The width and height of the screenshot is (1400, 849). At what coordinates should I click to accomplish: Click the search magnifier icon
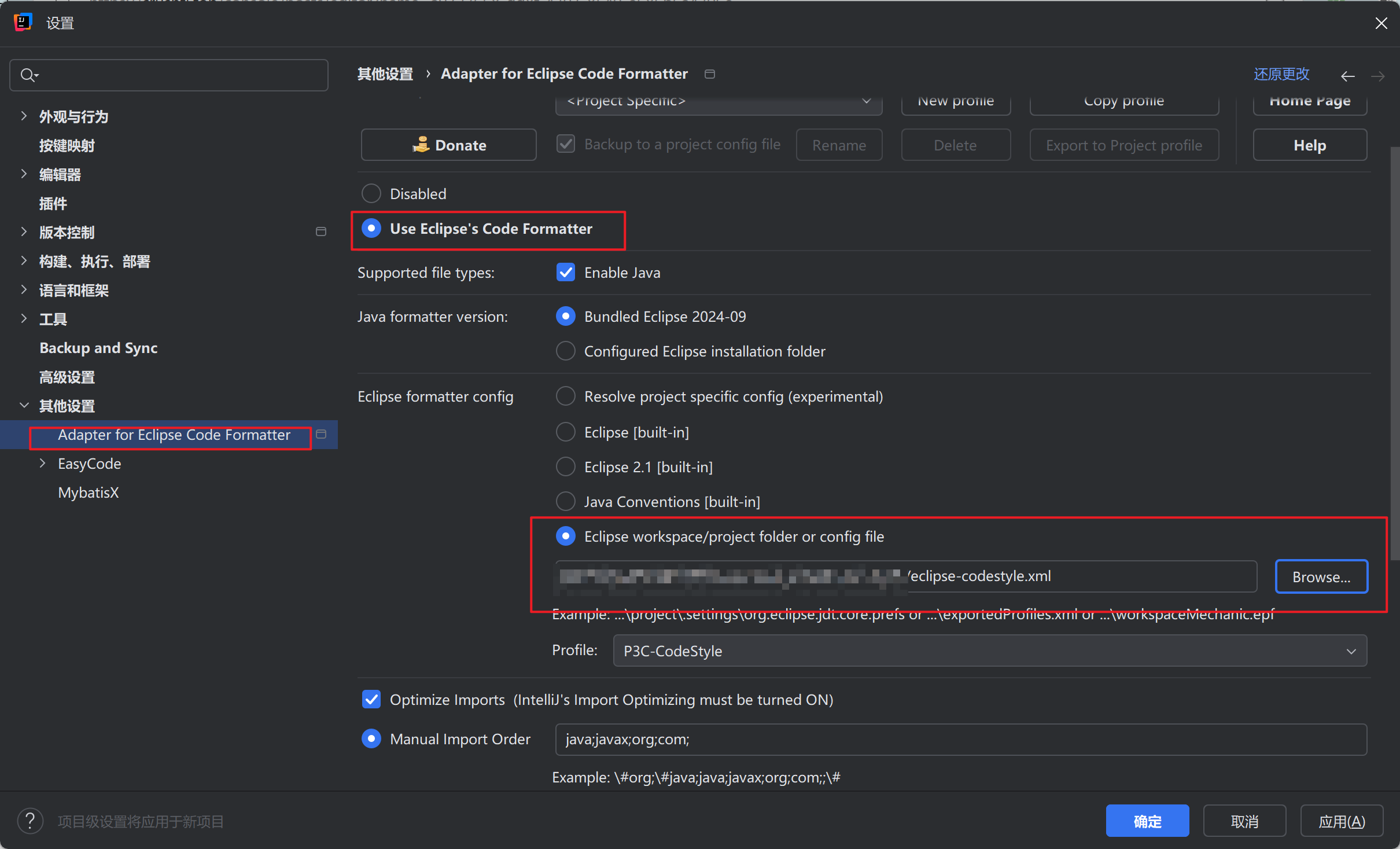coord(28,75)
